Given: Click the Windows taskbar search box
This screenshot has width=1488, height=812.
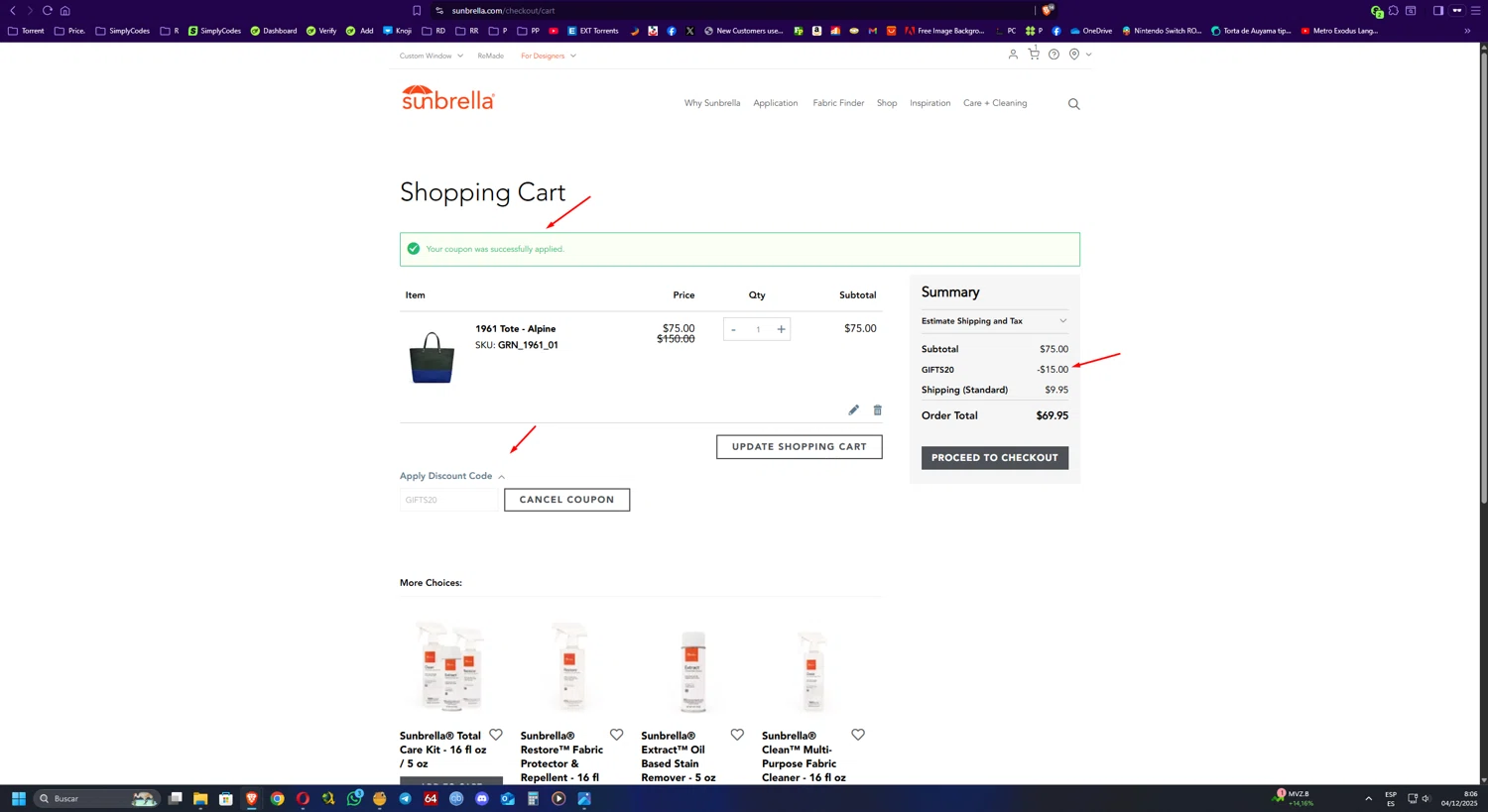Looking at the screenshot, I should pos(95,798).
